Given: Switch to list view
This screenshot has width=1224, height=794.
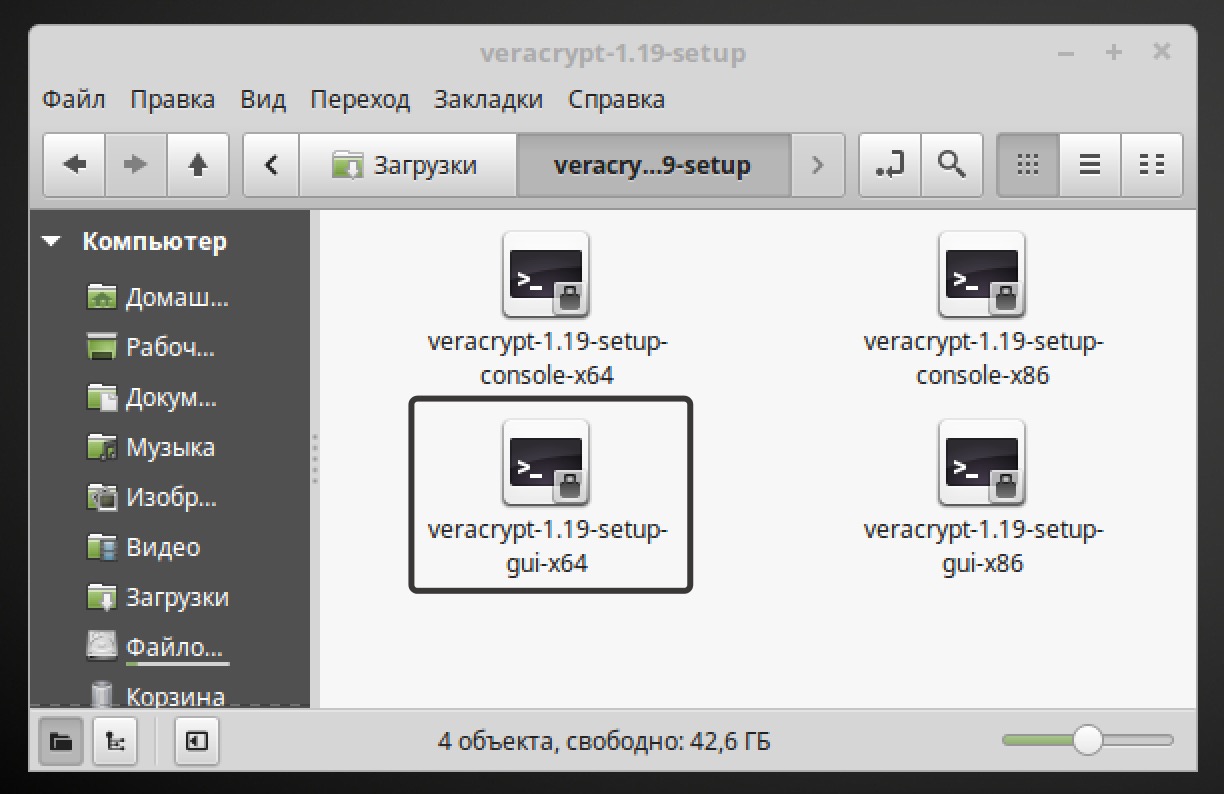Looking at the screenshot, I should pos(1090,165).
